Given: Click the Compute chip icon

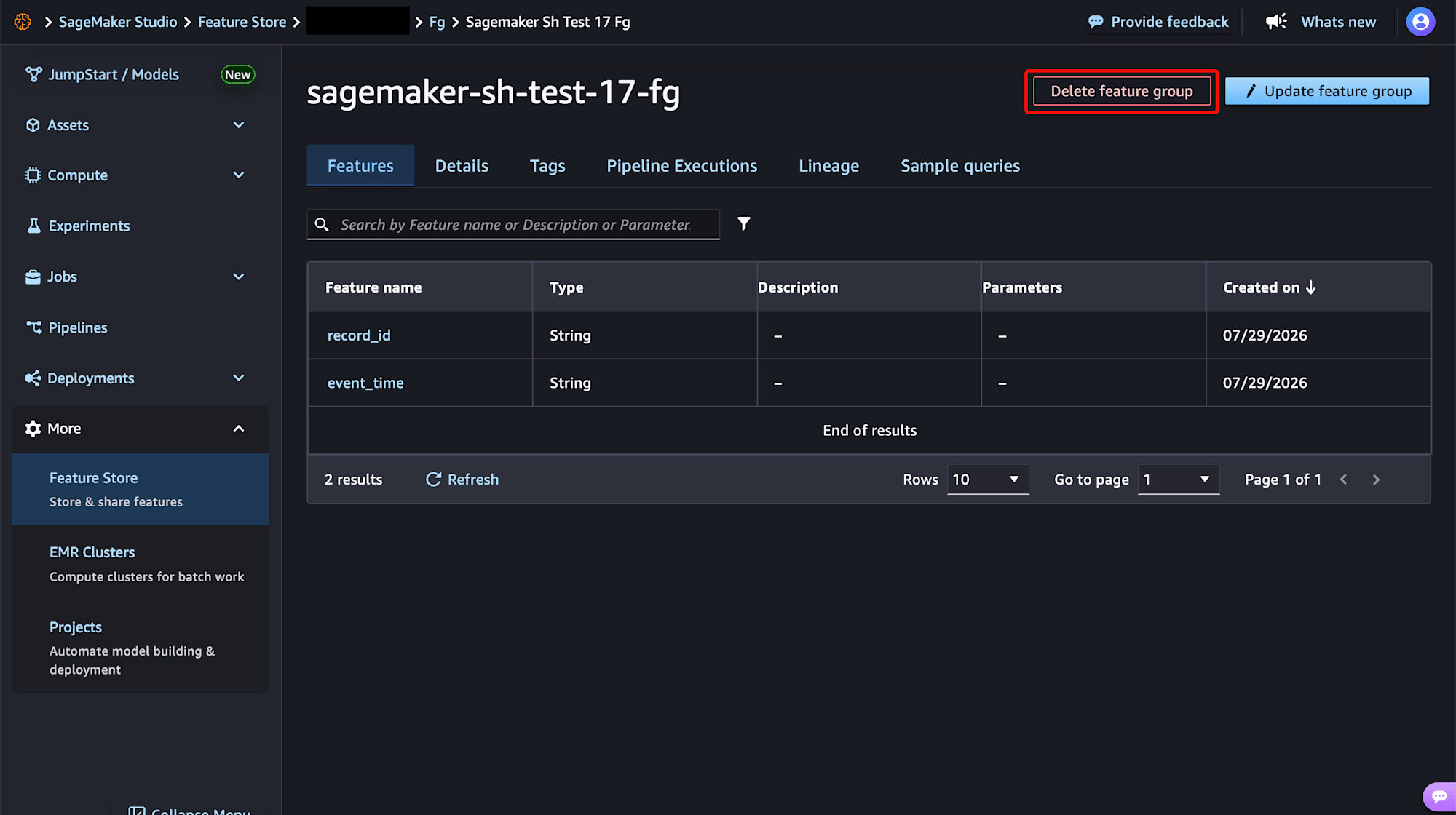Looking at the screenshot, I should 33,175.
